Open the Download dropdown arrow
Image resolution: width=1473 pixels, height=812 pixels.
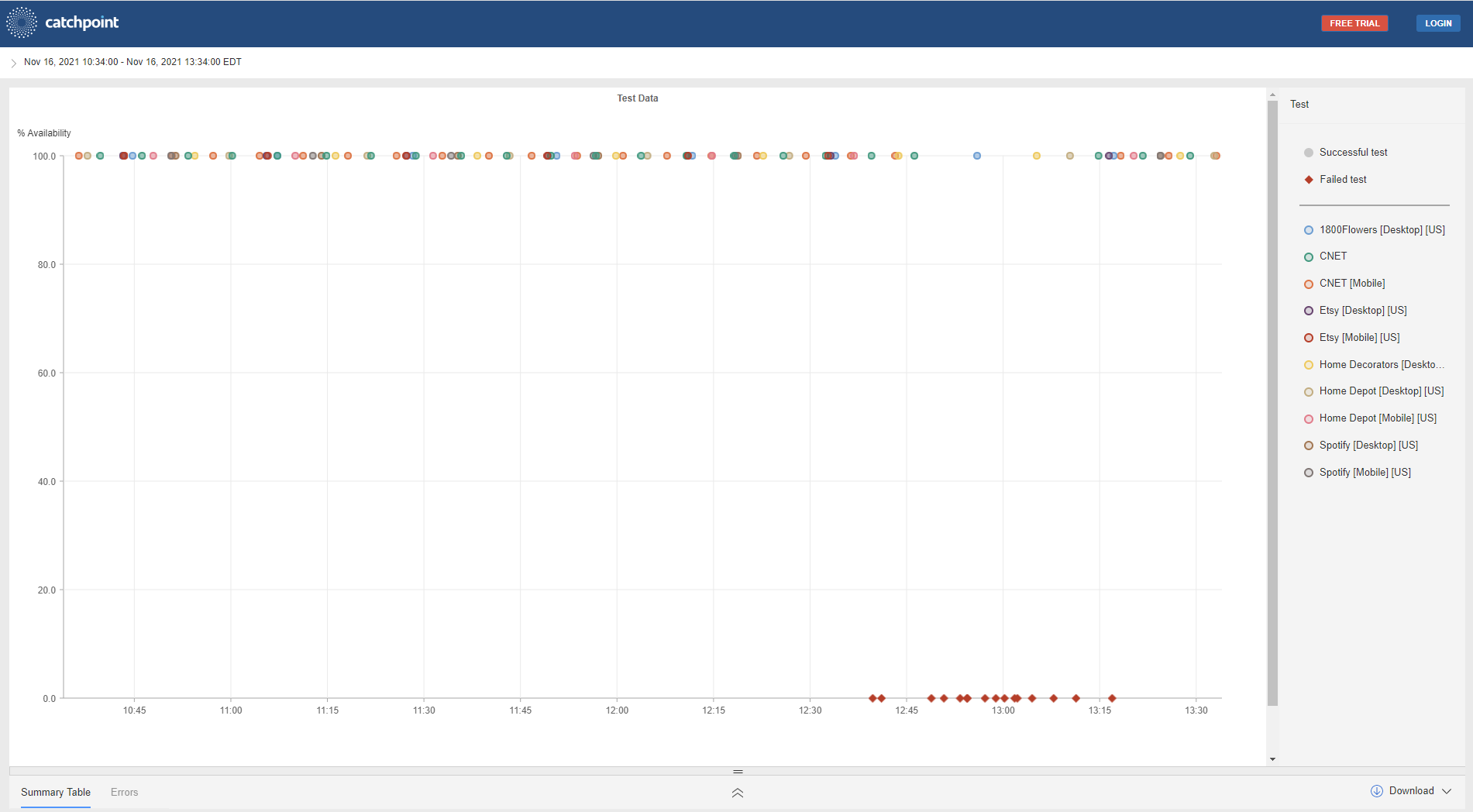tap(1447, 791)
